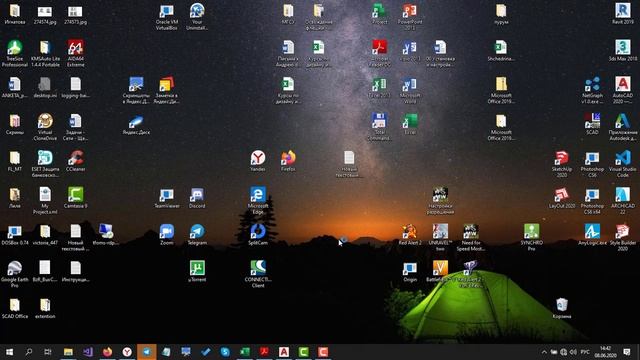Select the CCleaner desktop shortcut

click(76, 161)
